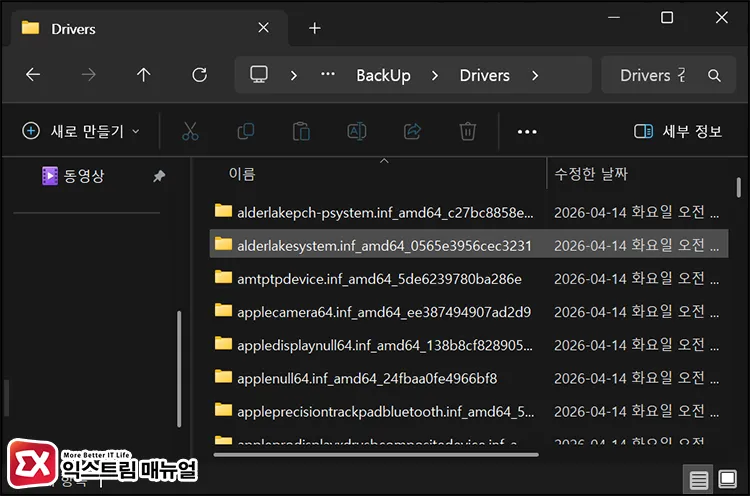The width and height of the screenshot is (750, 496).
Task: Select the applecamera64.inf_amd64 folder
Action: coord(469,312)
